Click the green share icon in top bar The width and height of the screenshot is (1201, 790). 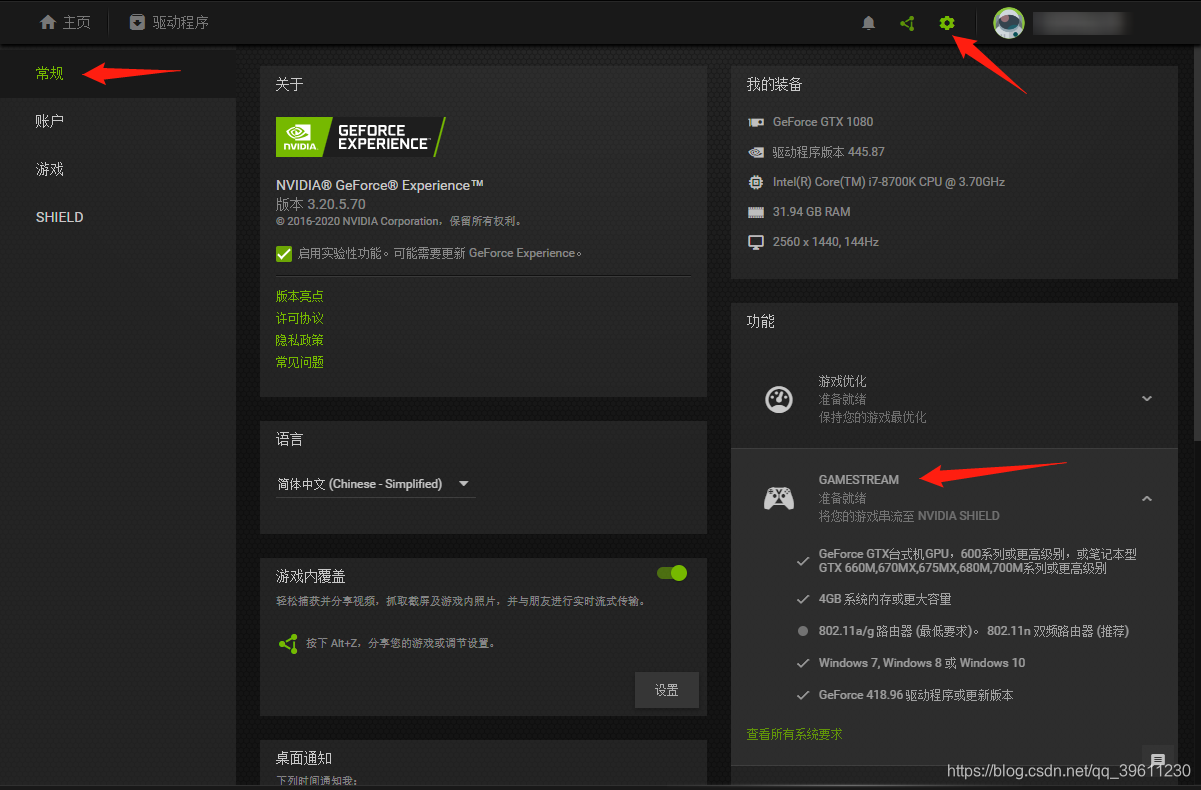click(907, 22)
